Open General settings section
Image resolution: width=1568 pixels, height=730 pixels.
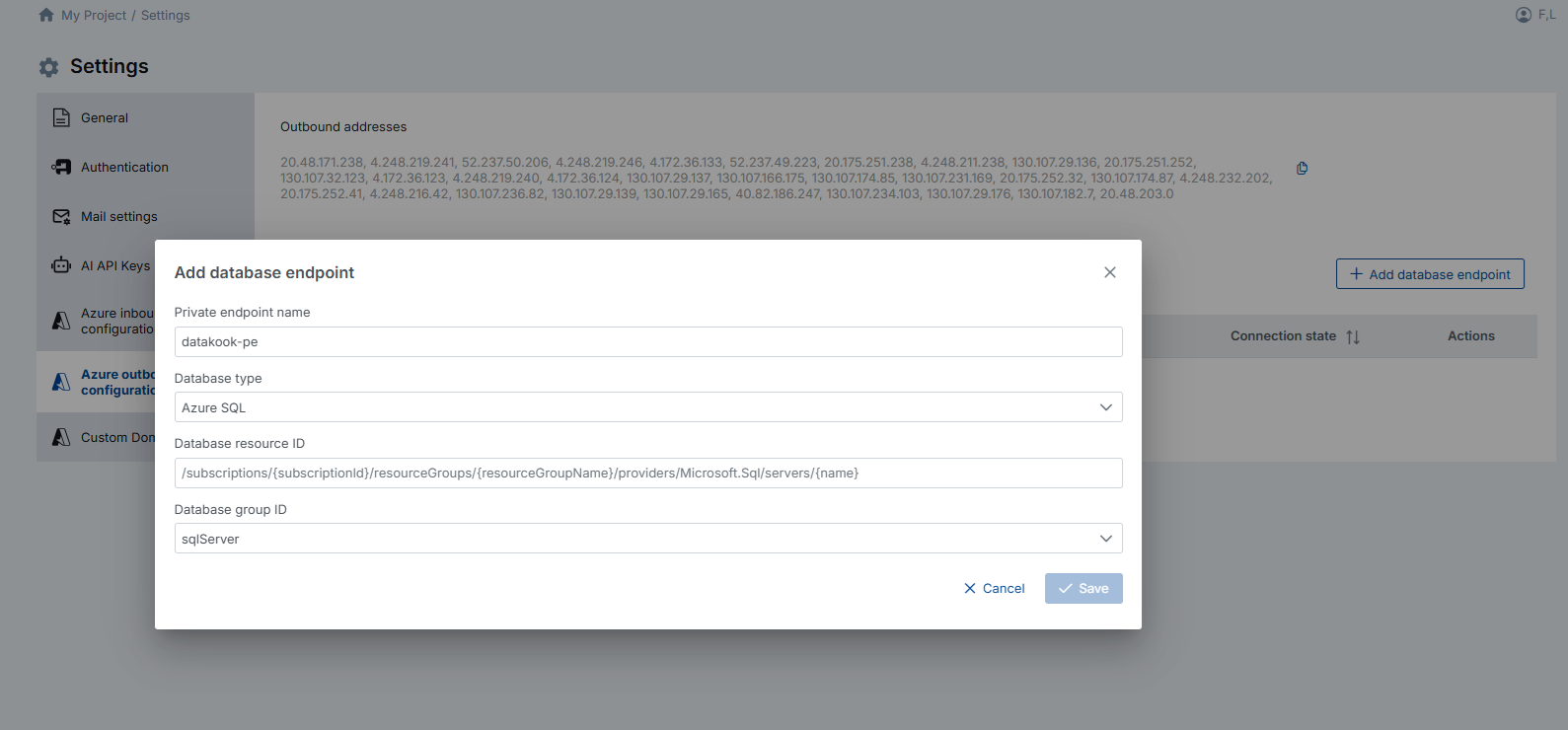145,117
